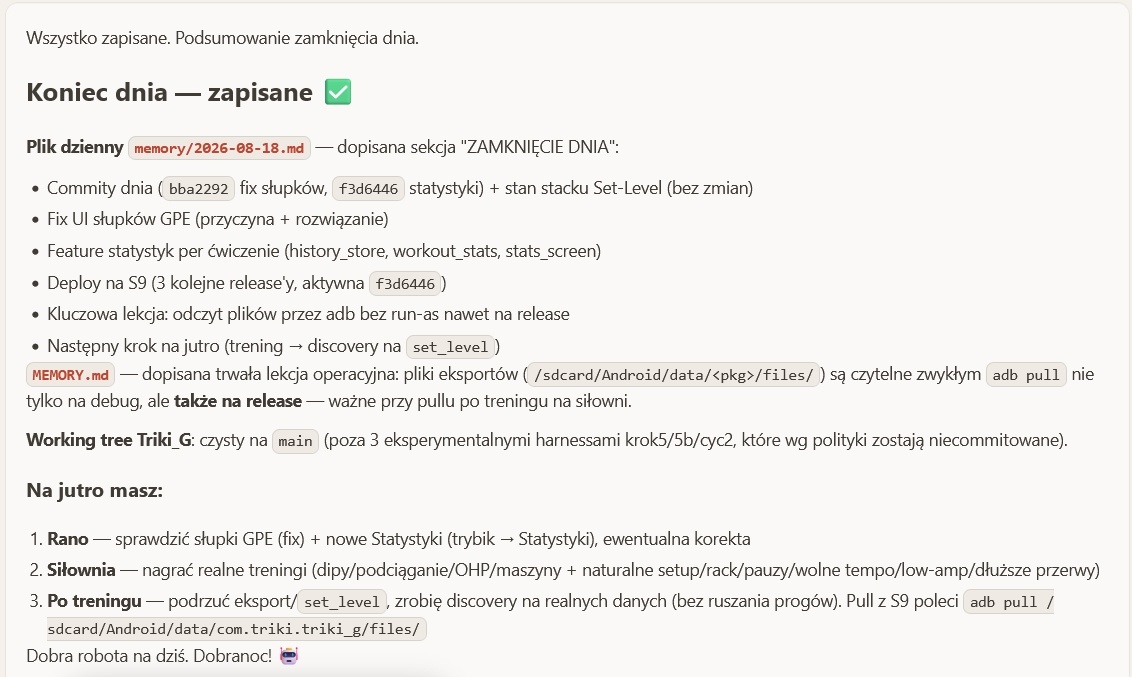Click the Plik dzienny bold label
This screenshot has width=1132, height=677.
coord(75,147)
